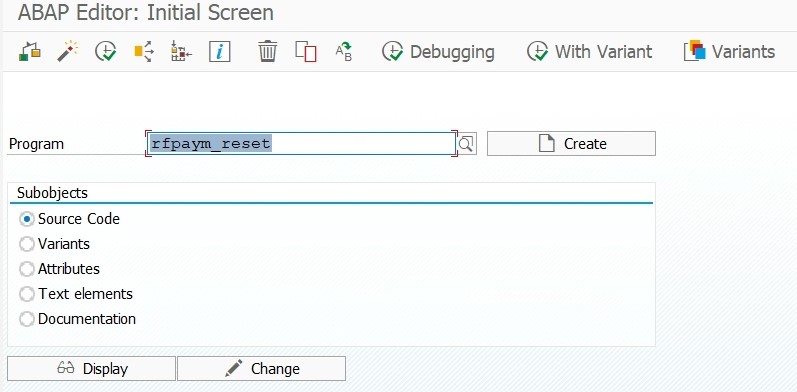Select the Variants subobject radio button
The width and height of the screenshot is (797, 392).
[x=26, y=244]
